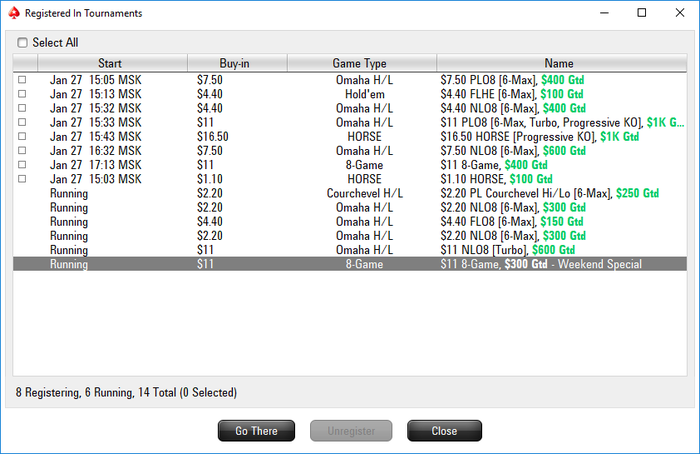Click the Go There button
Image resolution: width=700 pixels, height=454 pixels.
(x=256, y=431)
